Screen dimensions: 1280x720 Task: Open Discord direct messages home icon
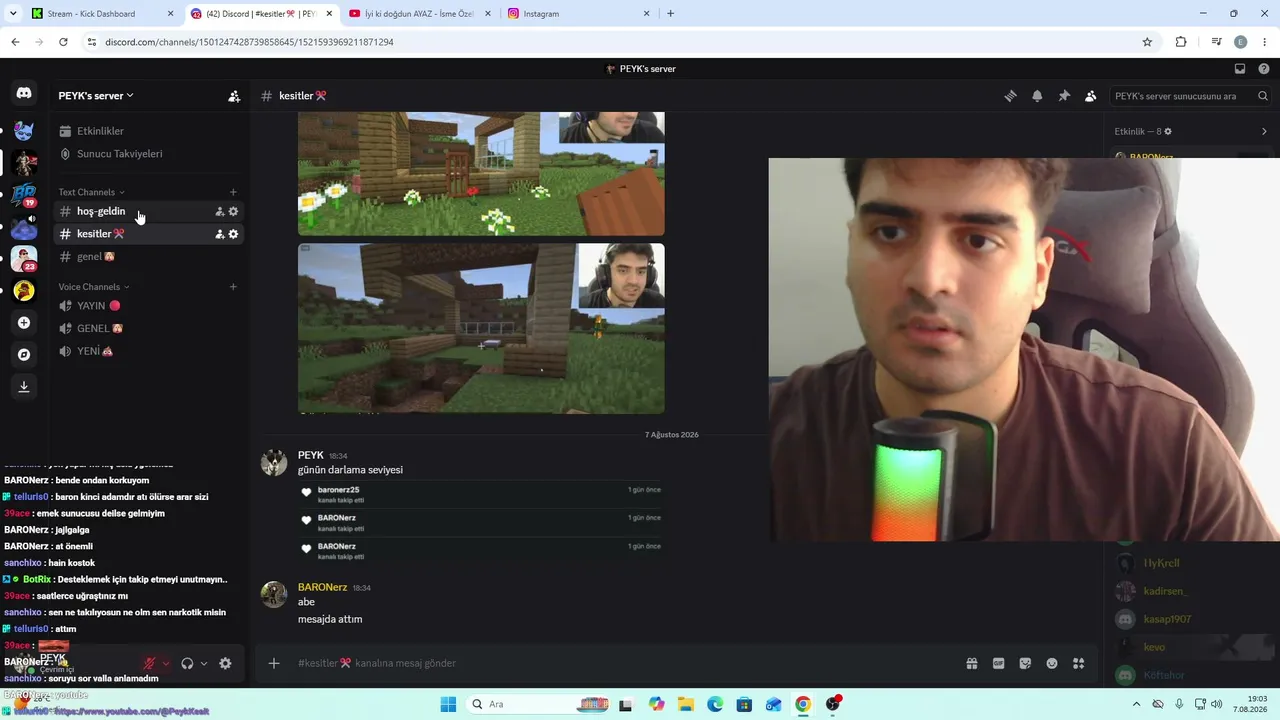coord(24,93)
